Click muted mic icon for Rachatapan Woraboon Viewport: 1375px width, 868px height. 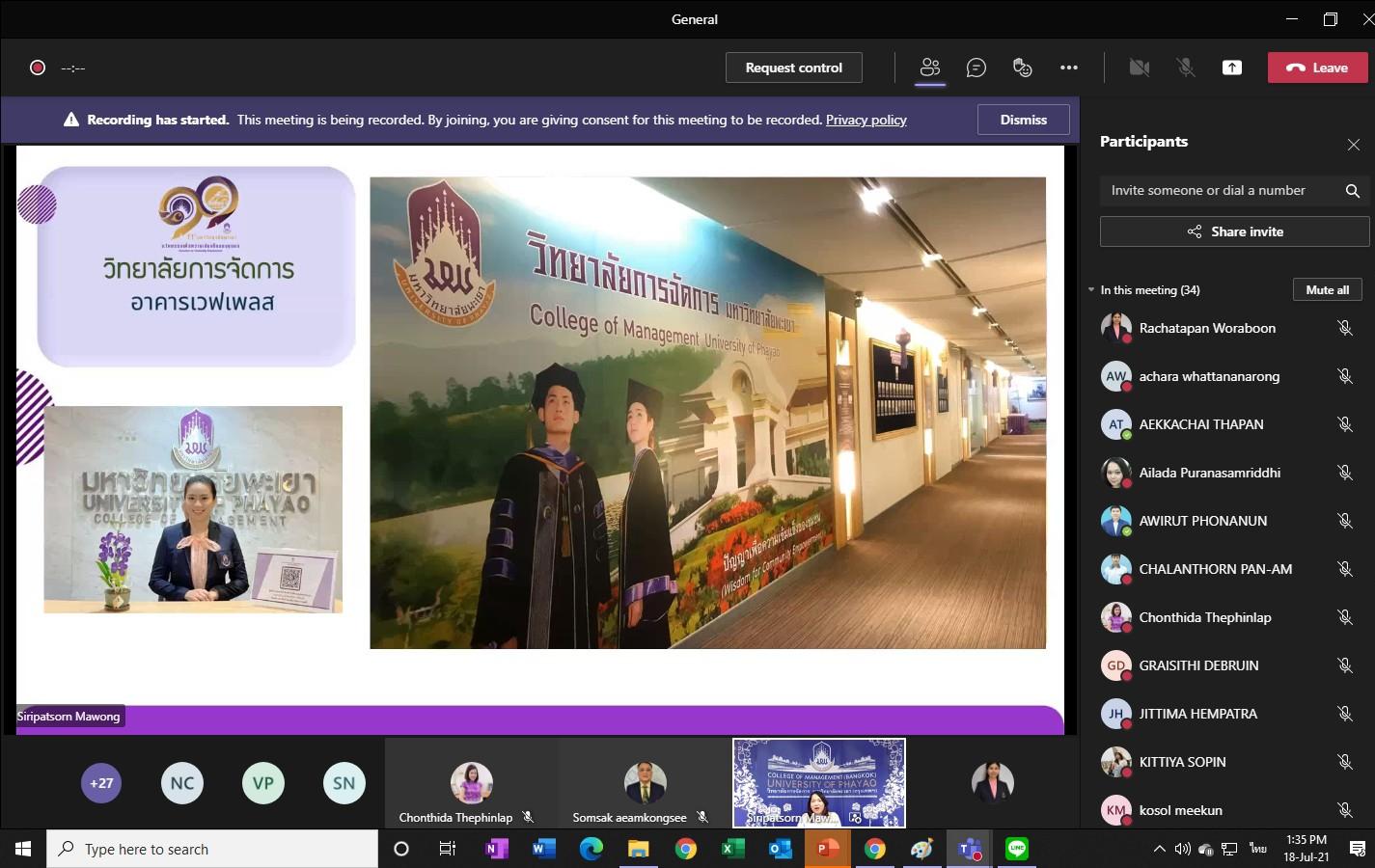[1345, 328]
